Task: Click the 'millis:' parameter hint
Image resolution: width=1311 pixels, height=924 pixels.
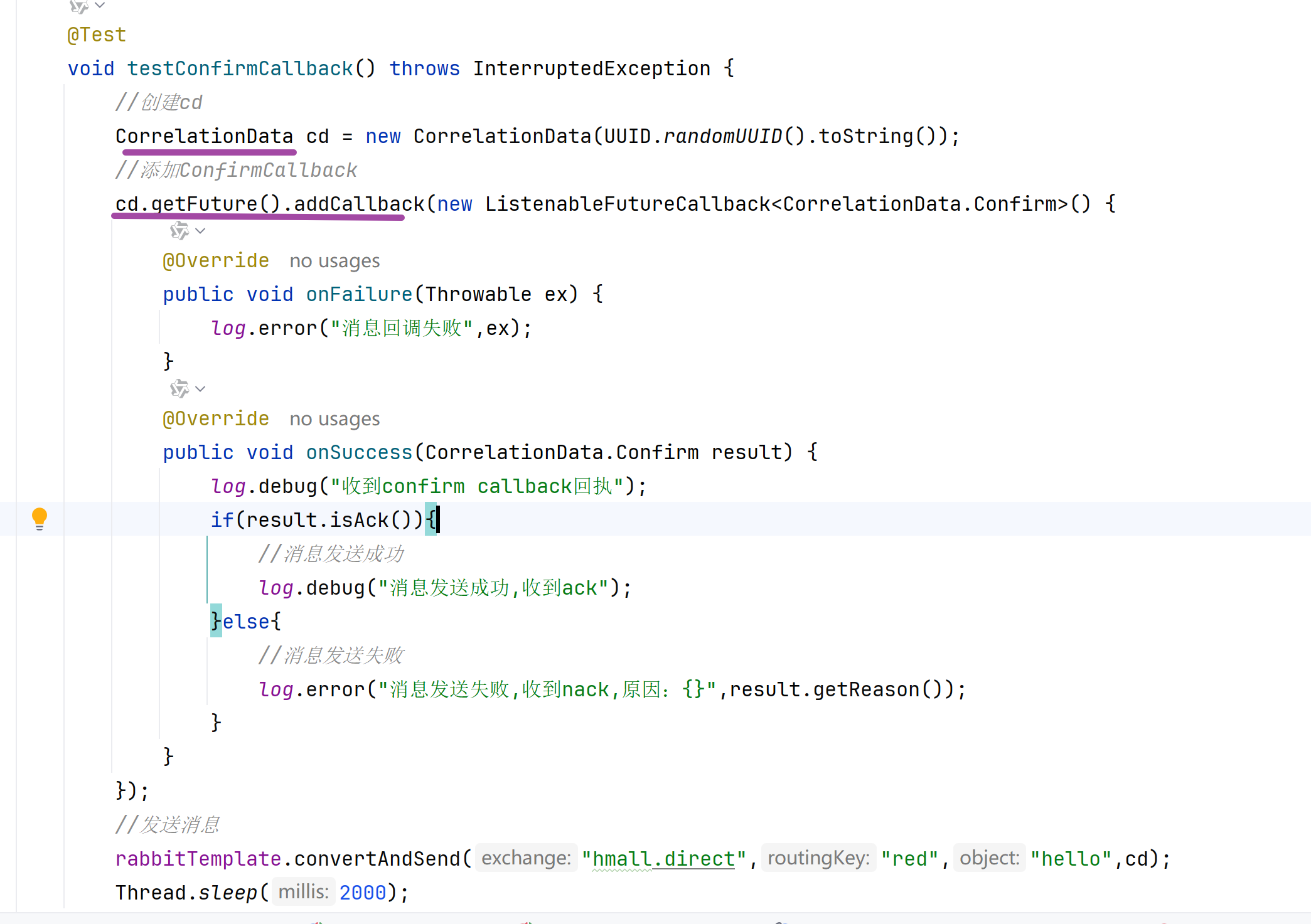Action: (x=303, y=892)
